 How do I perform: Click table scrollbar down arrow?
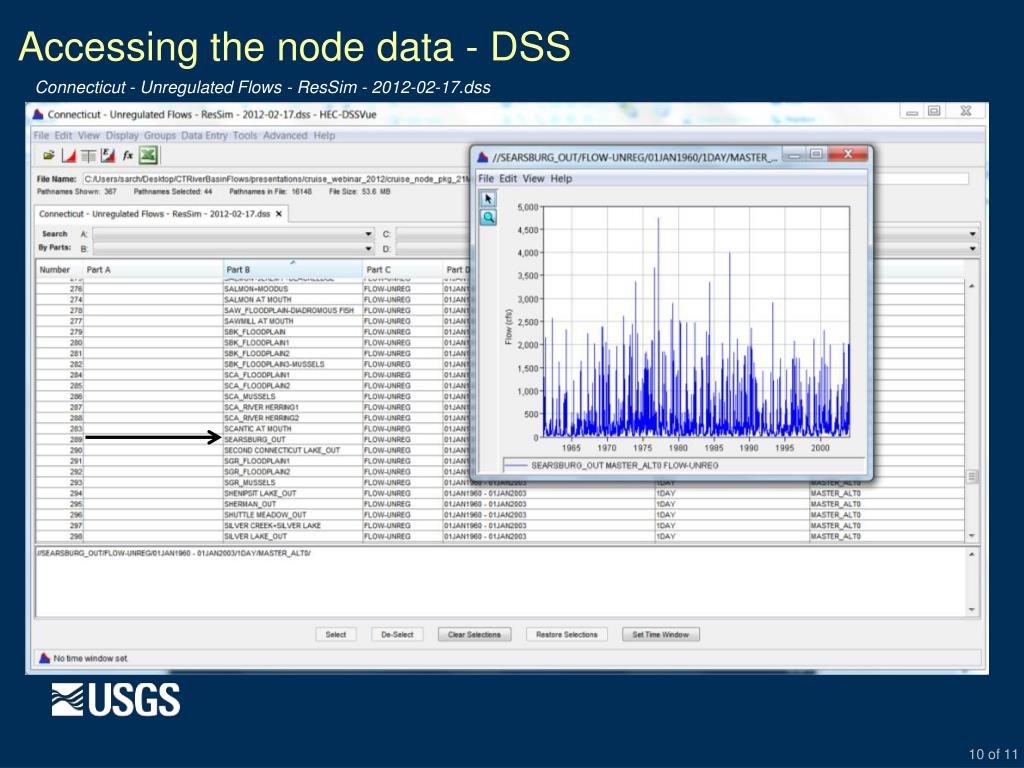point(972,536)
